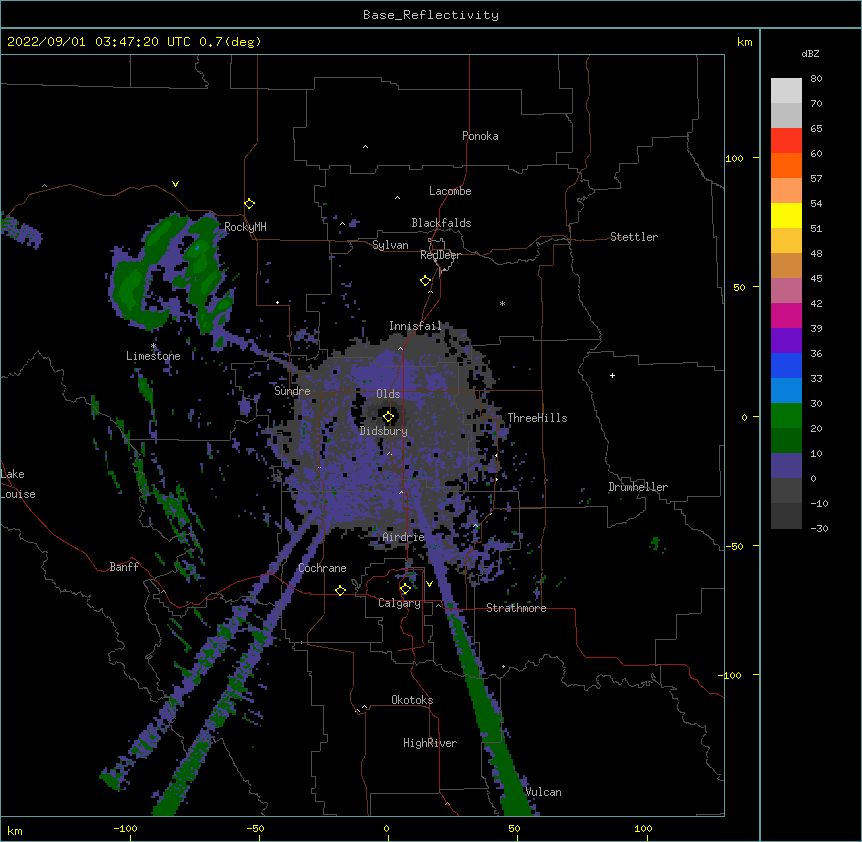Click the red swatch in dBZ legend

(x=786, y=141)
